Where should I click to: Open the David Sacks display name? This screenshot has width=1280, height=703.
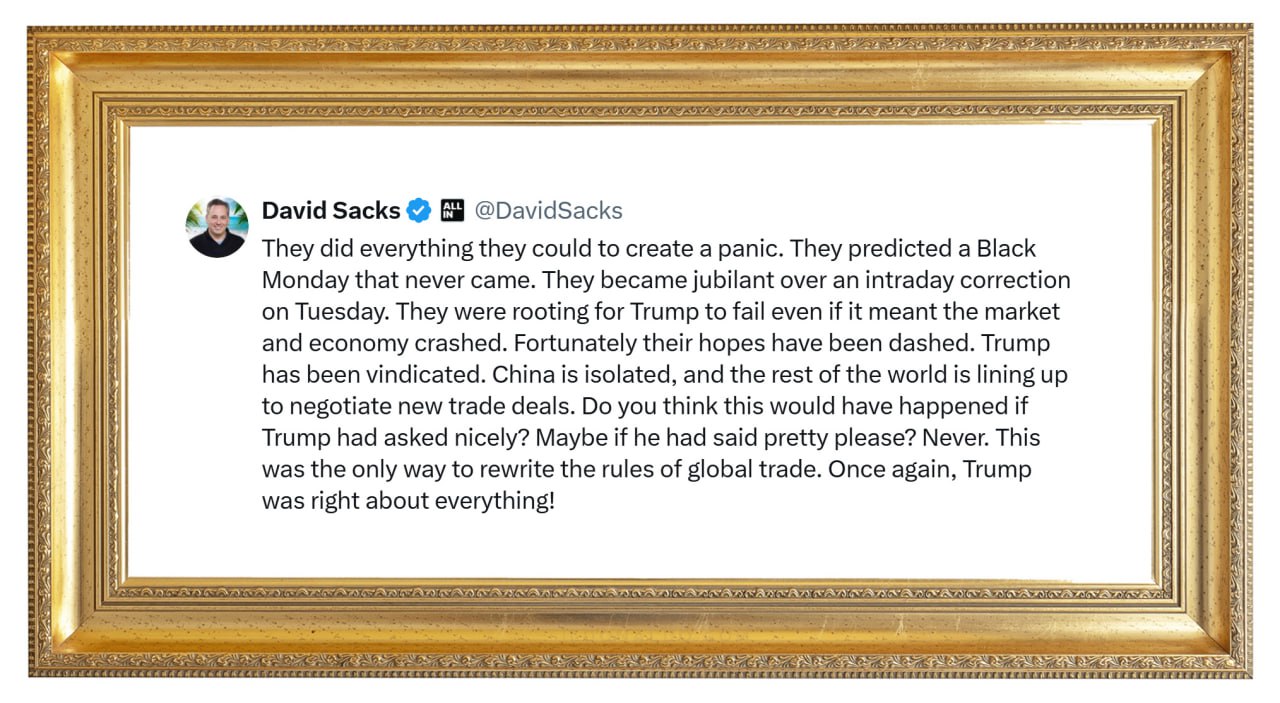(330, 211)
